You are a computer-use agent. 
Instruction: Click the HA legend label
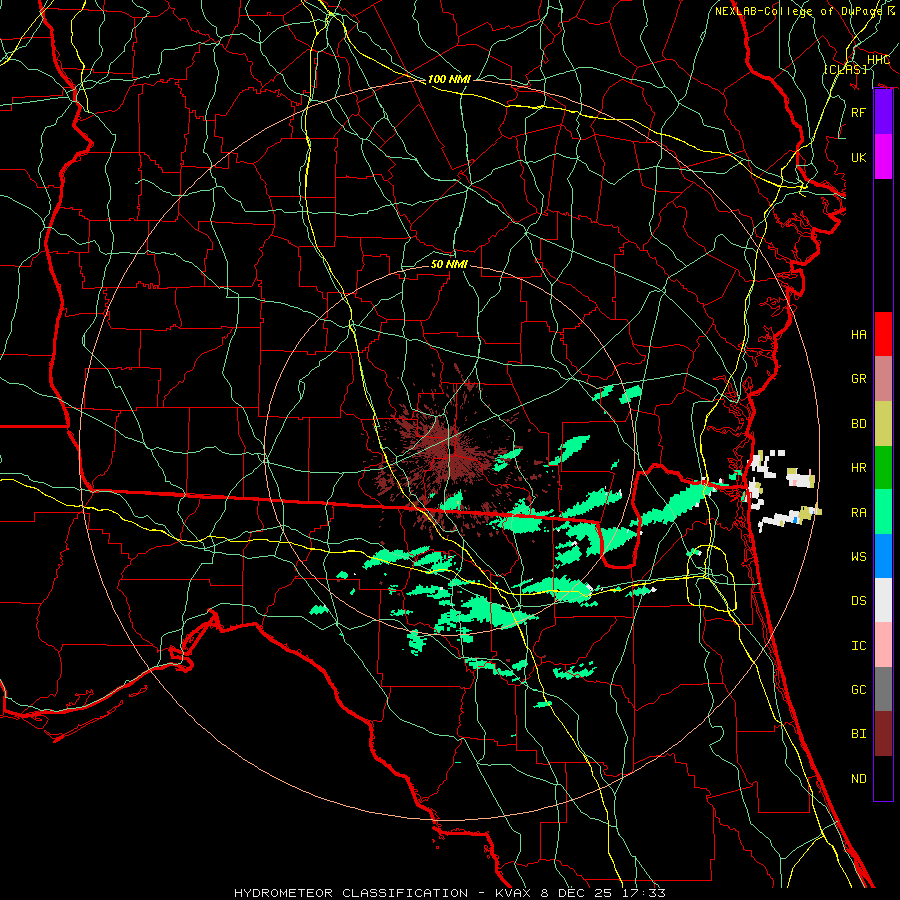[858, 335]
